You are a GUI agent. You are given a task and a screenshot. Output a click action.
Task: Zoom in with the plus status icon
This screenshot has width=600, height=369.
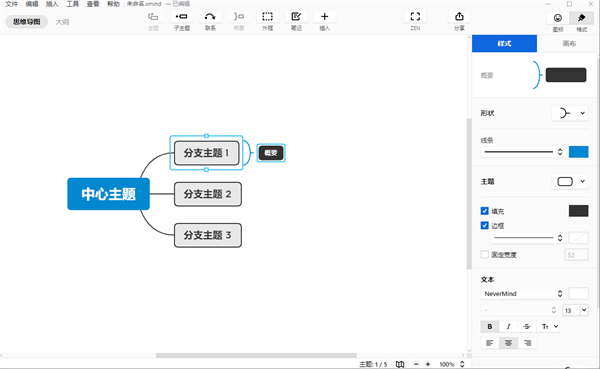click(x=428, y=364)
